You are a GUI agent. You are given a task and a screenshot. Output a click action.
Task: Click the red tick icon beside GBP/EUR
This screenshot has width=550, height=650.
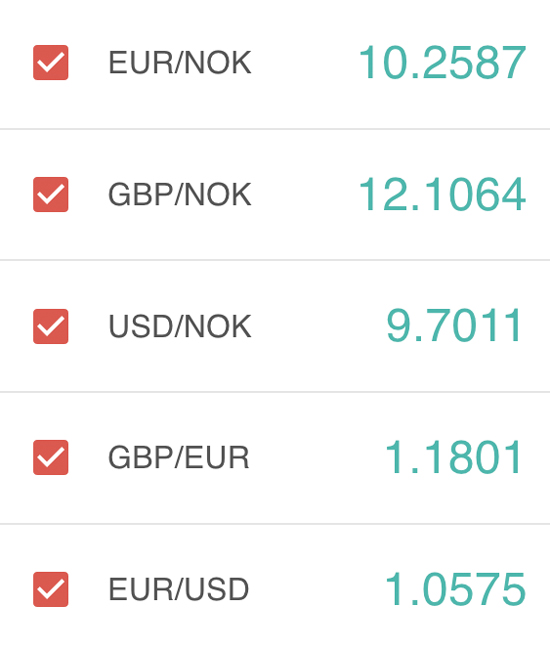pos(51,457)
